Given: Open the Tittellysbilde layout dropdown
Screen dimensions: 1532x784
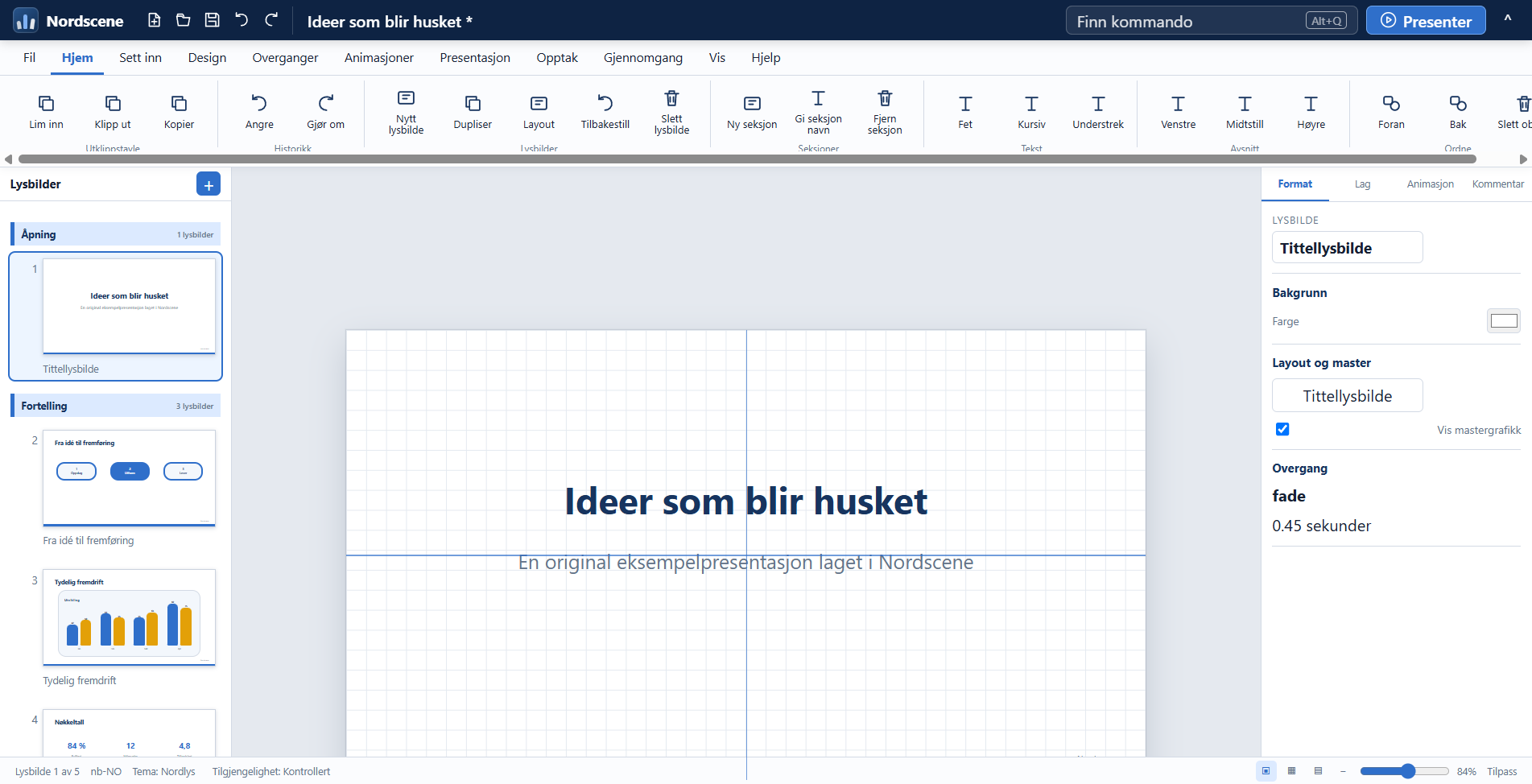Looking at the screenshot, I should 1347,395.
